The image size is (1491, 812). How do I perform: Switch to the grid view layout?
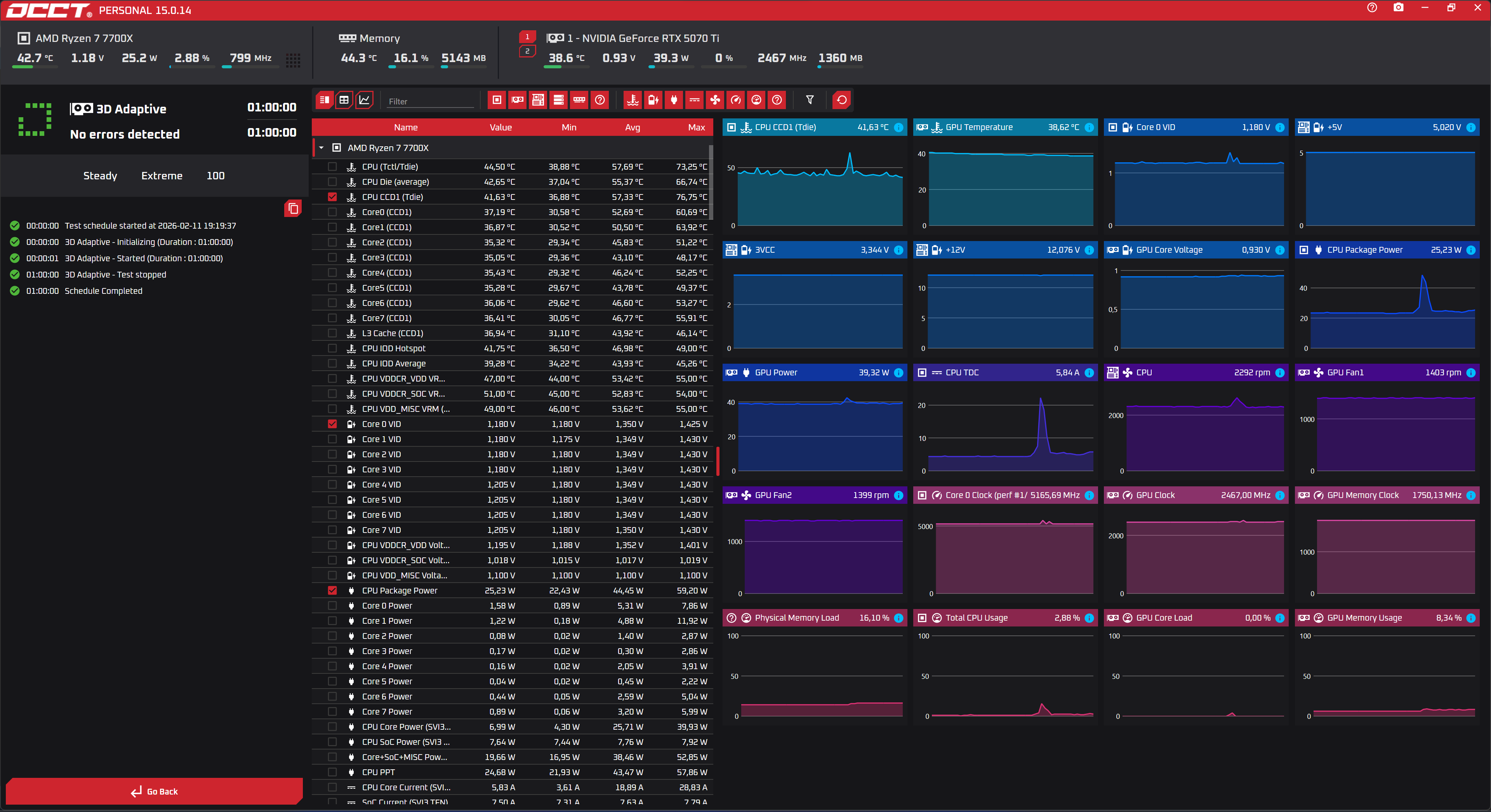pos(344,100)
